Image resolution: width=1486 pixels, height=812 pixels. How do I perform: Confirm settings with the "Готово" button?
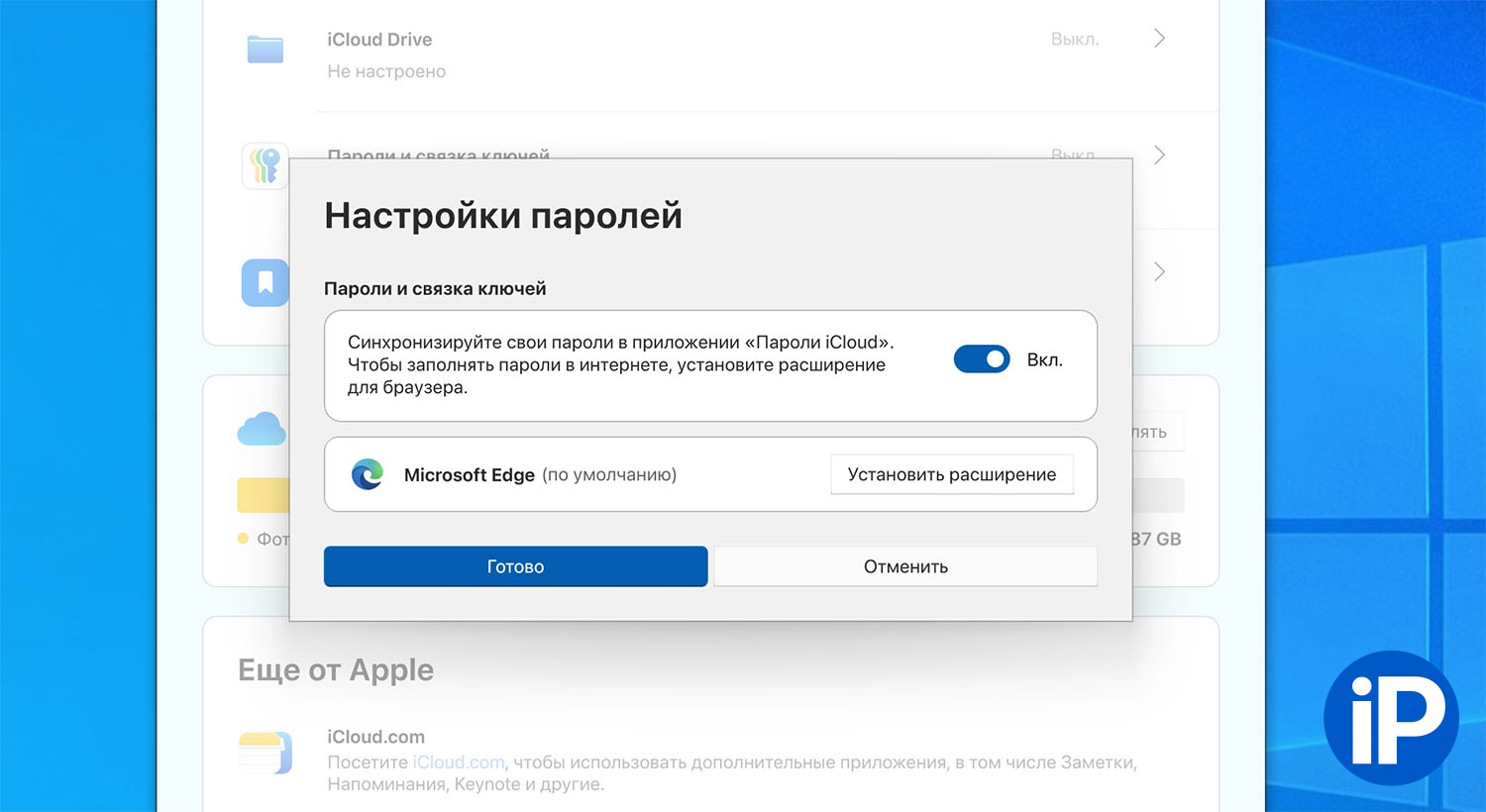coord(515,566)
